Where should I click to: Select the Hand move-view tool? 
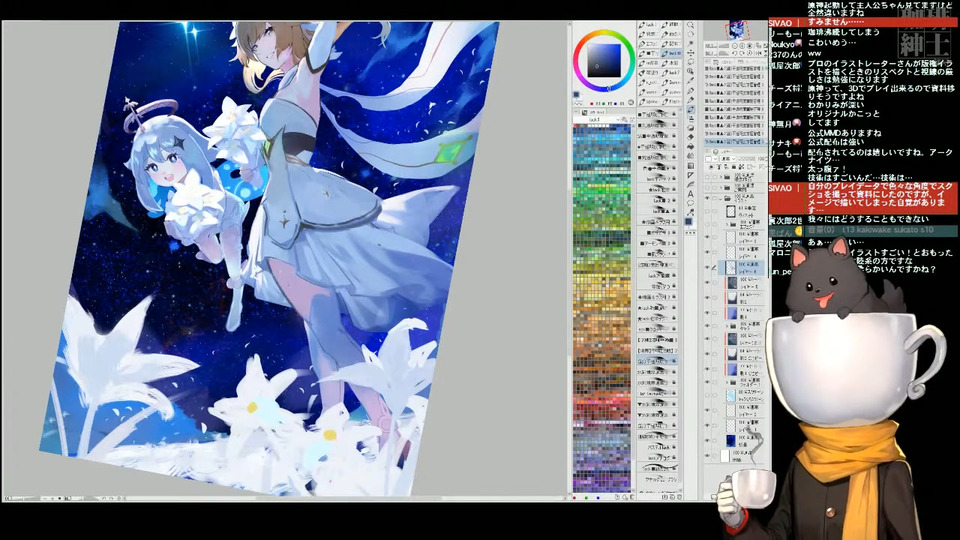pyautogui.click(x=691, y=34)
